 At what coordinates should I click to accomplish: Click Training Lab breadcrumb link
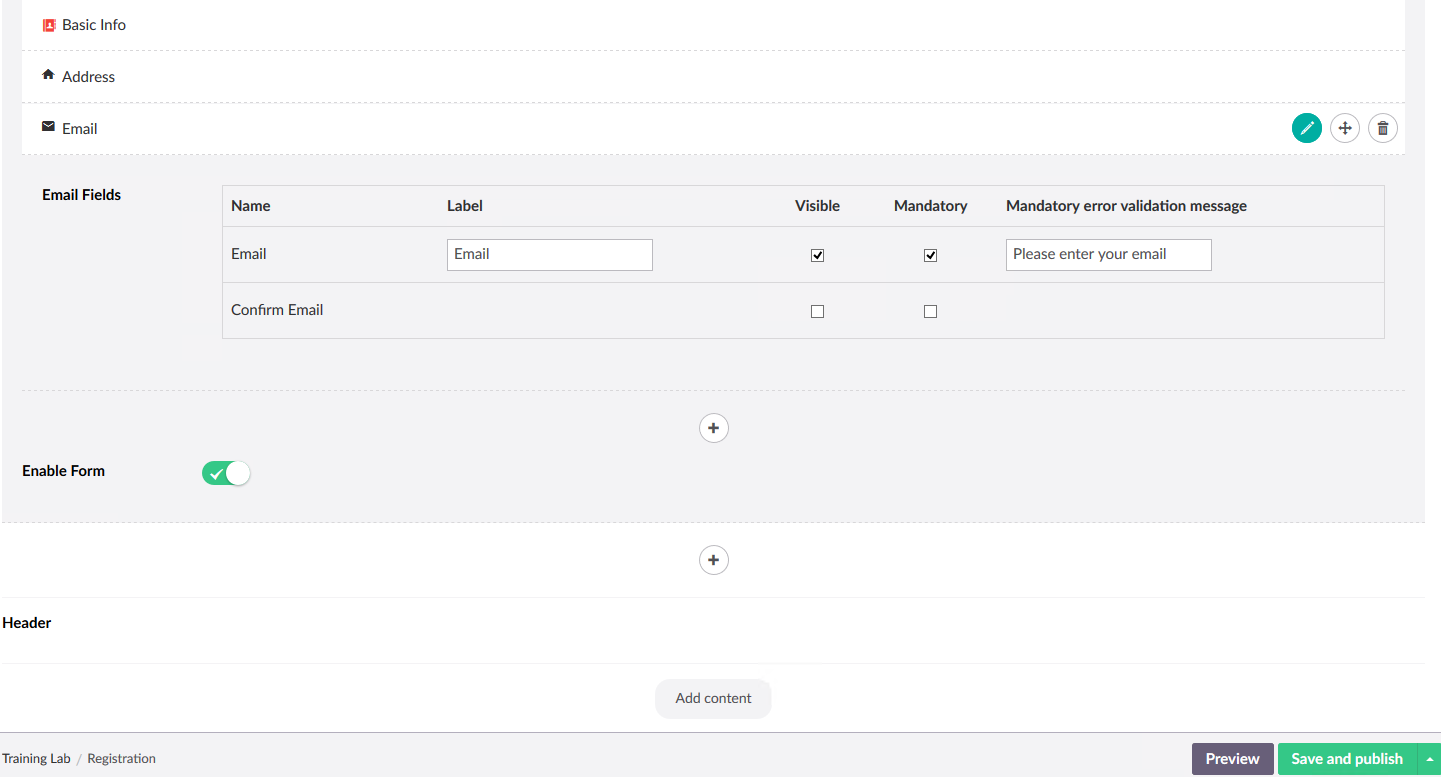(36, 759)
